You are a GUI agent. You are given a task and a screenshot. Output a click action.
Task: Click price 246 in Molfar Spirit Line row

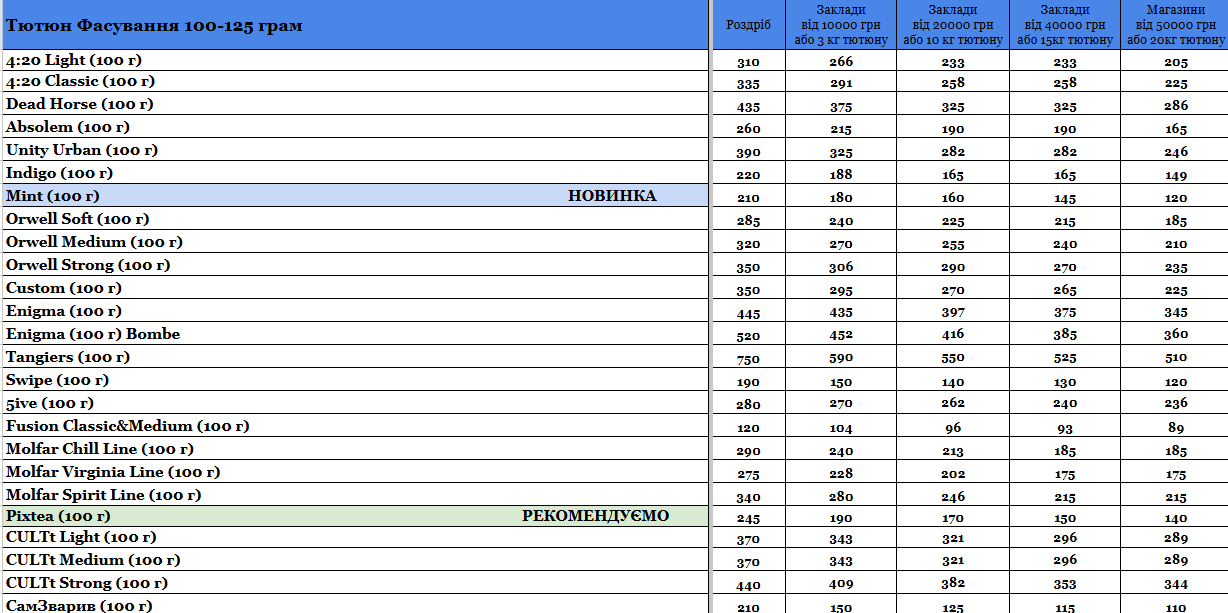point(953,496)
